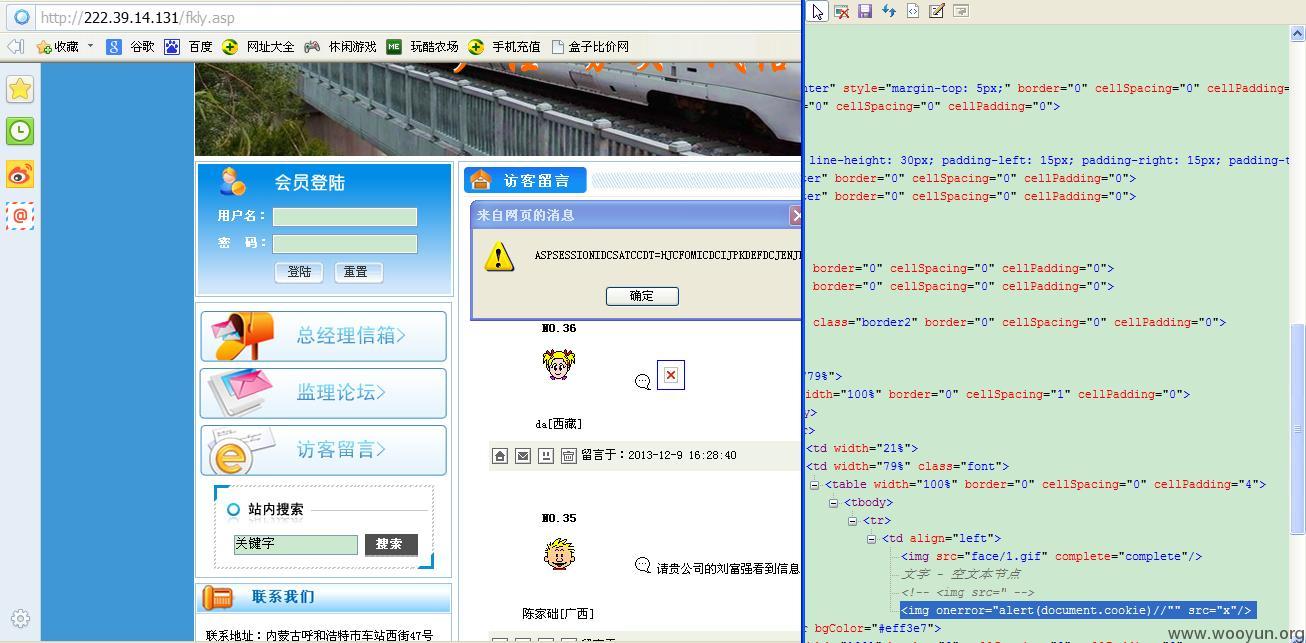Click the homepage icon for message NO.36
This screenshot has height=643, width=1306.
point(500,455)
